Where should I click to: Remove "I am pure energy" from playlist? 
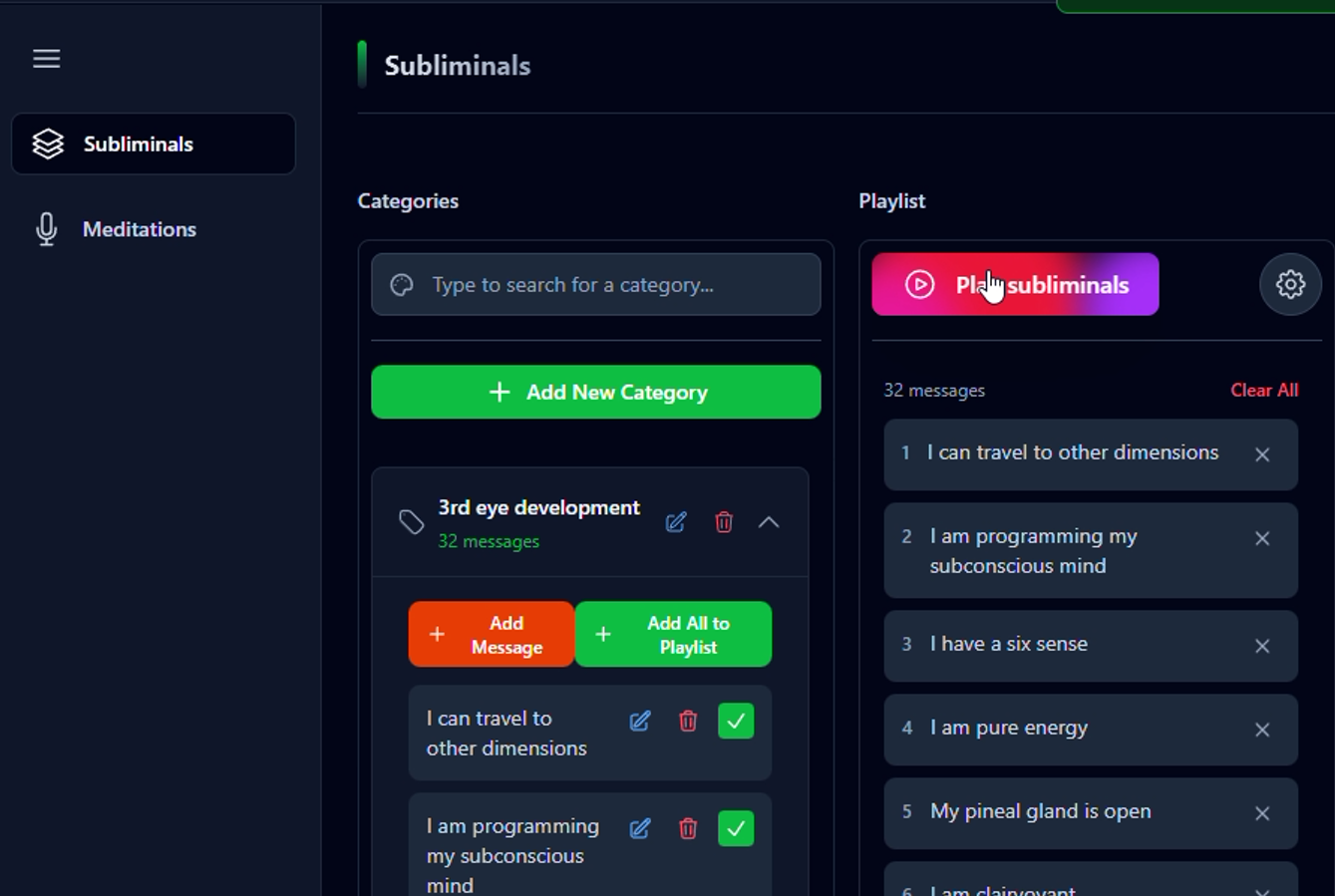click(1262, 730)
